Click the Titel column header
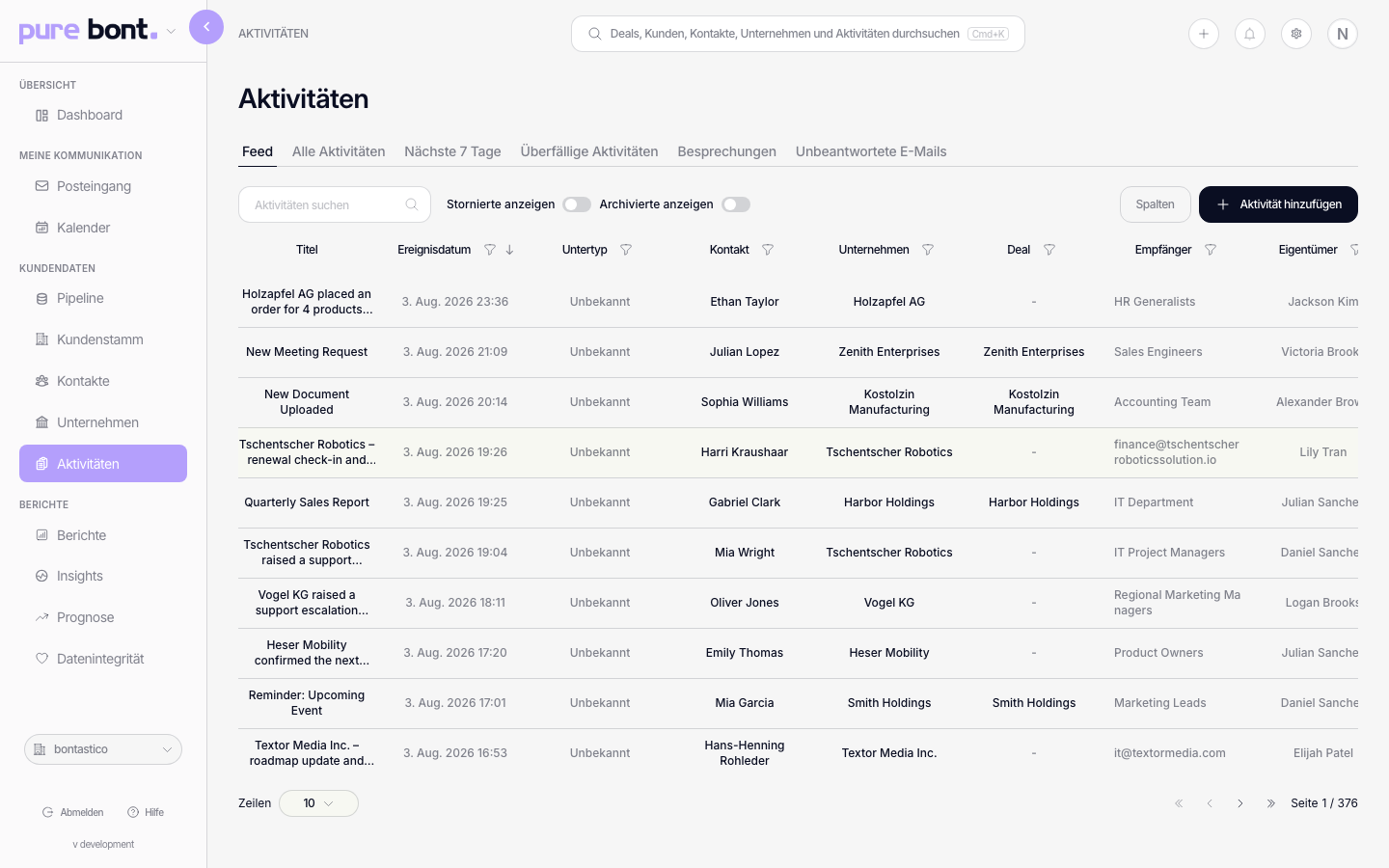 [307, 250]
